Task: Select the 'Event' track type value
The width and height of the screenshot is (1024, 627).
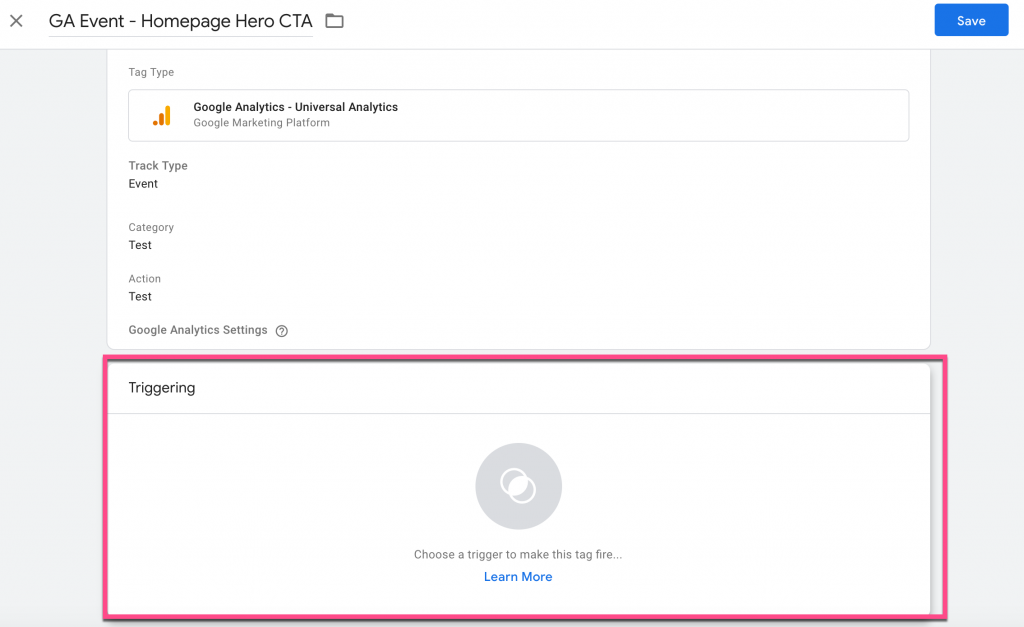Action: point(143,184)
